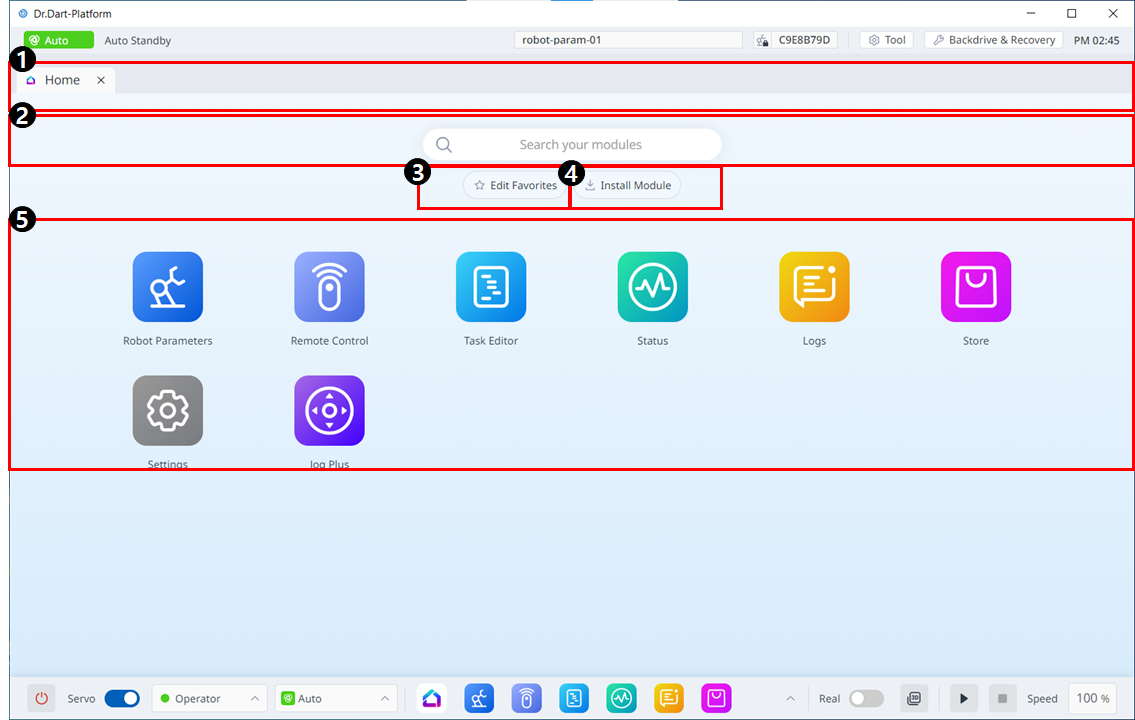Open the Logs module
This screenshot has width=1135, height=720.
click(x=814, y=287)
